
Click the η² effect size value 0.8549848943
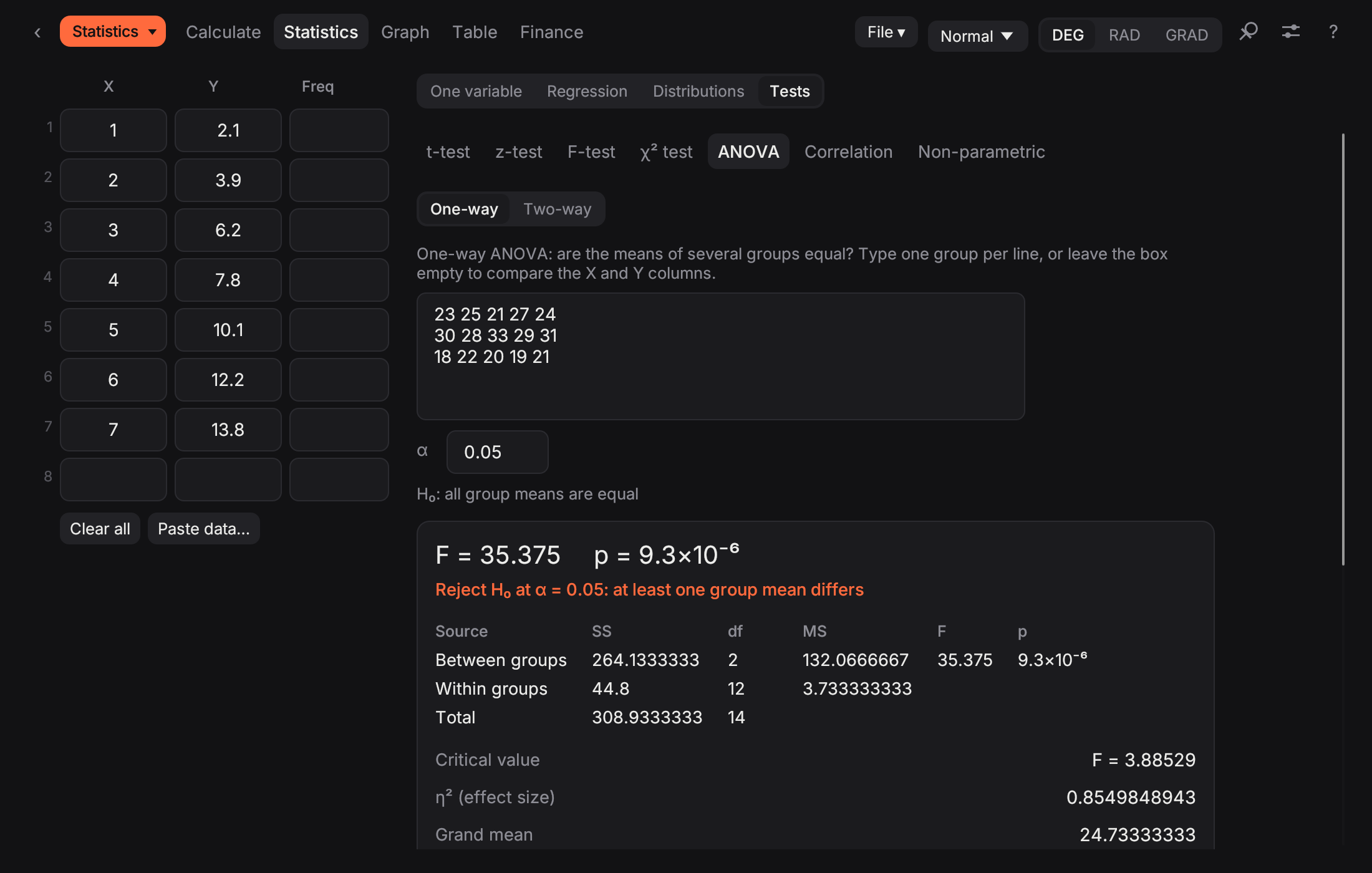pos(1131,797)
